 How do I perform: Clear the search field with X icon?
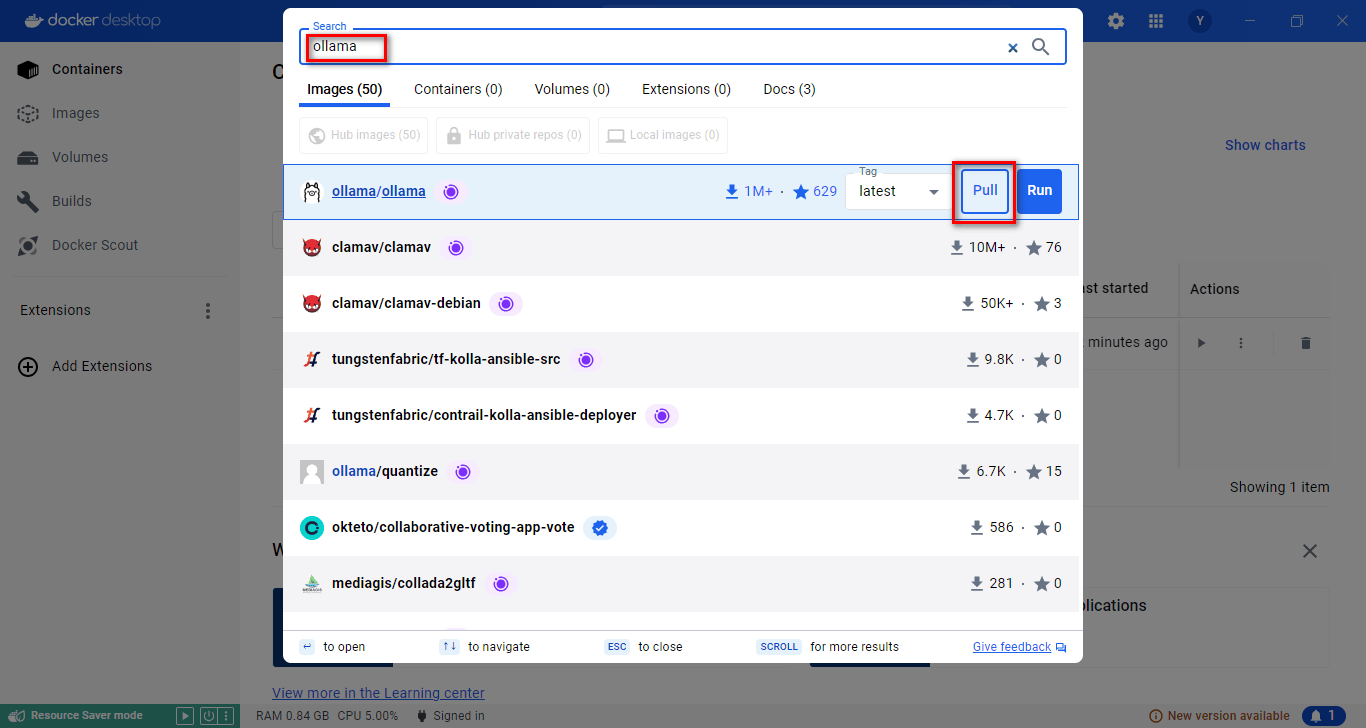click(1012, 47)
